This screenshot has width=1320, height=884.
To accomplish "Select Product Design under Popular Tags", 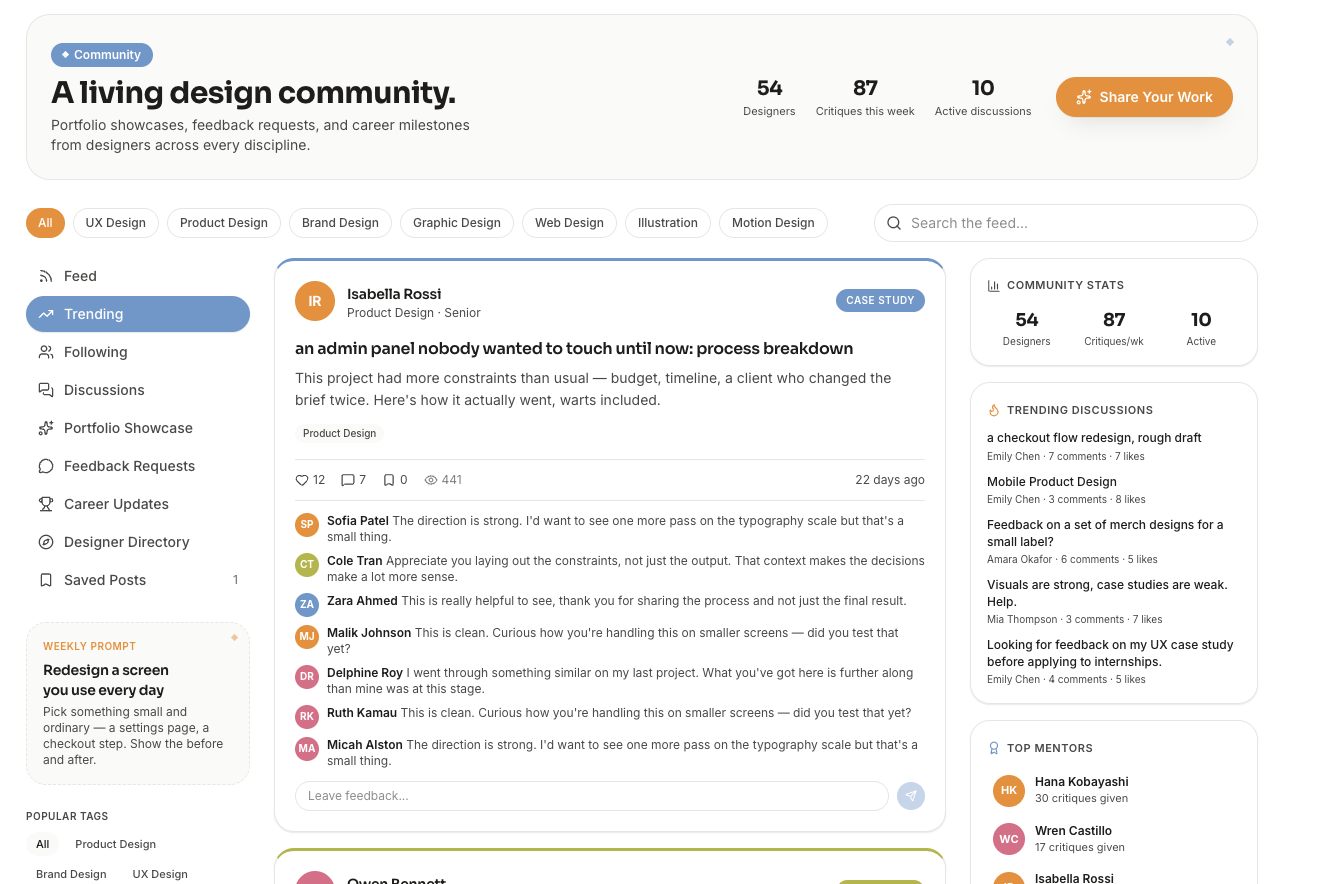I will pyautogui.click(x=115, y=844).
